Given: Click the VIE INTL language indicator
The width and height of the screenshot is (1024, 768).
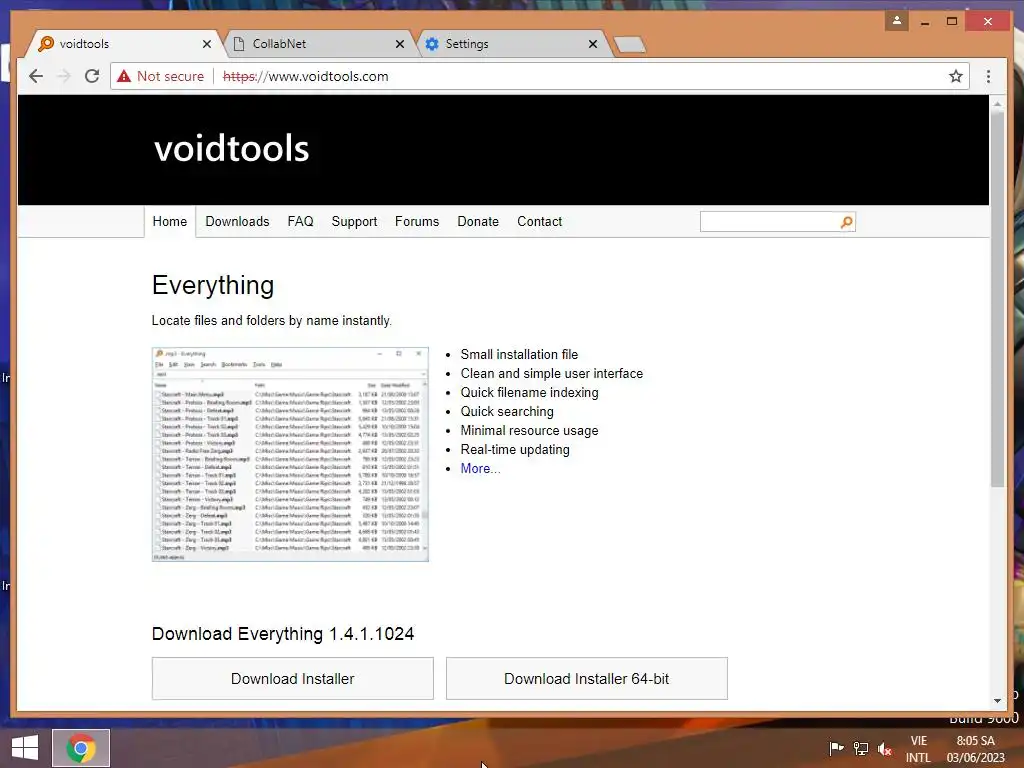Looking at the screenshot, I should [918, 749].
